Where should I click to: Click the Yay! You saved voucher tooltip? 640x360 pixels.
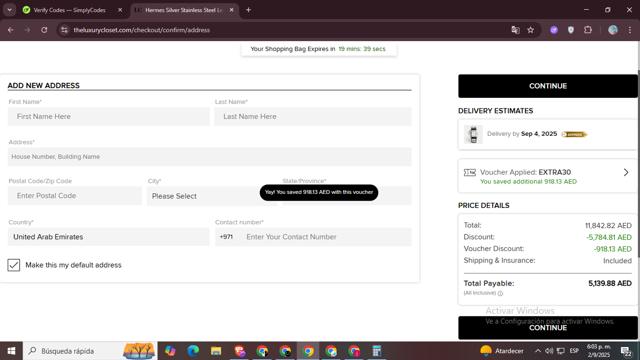tap(319, 192)
